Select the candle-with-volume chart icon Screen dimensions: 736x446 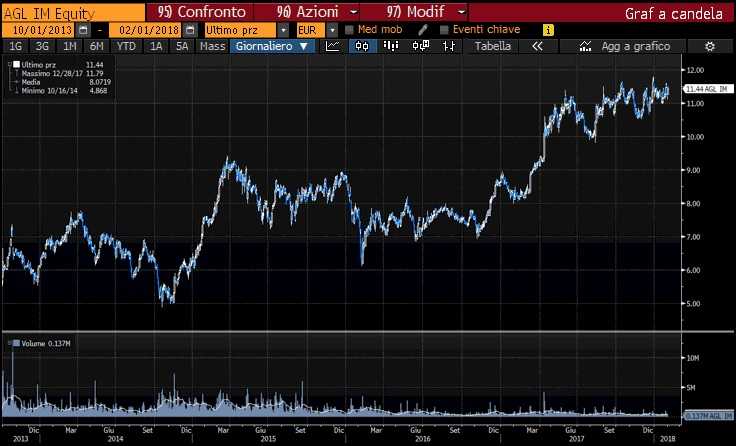pyautogui.click(x=421, y=46)
